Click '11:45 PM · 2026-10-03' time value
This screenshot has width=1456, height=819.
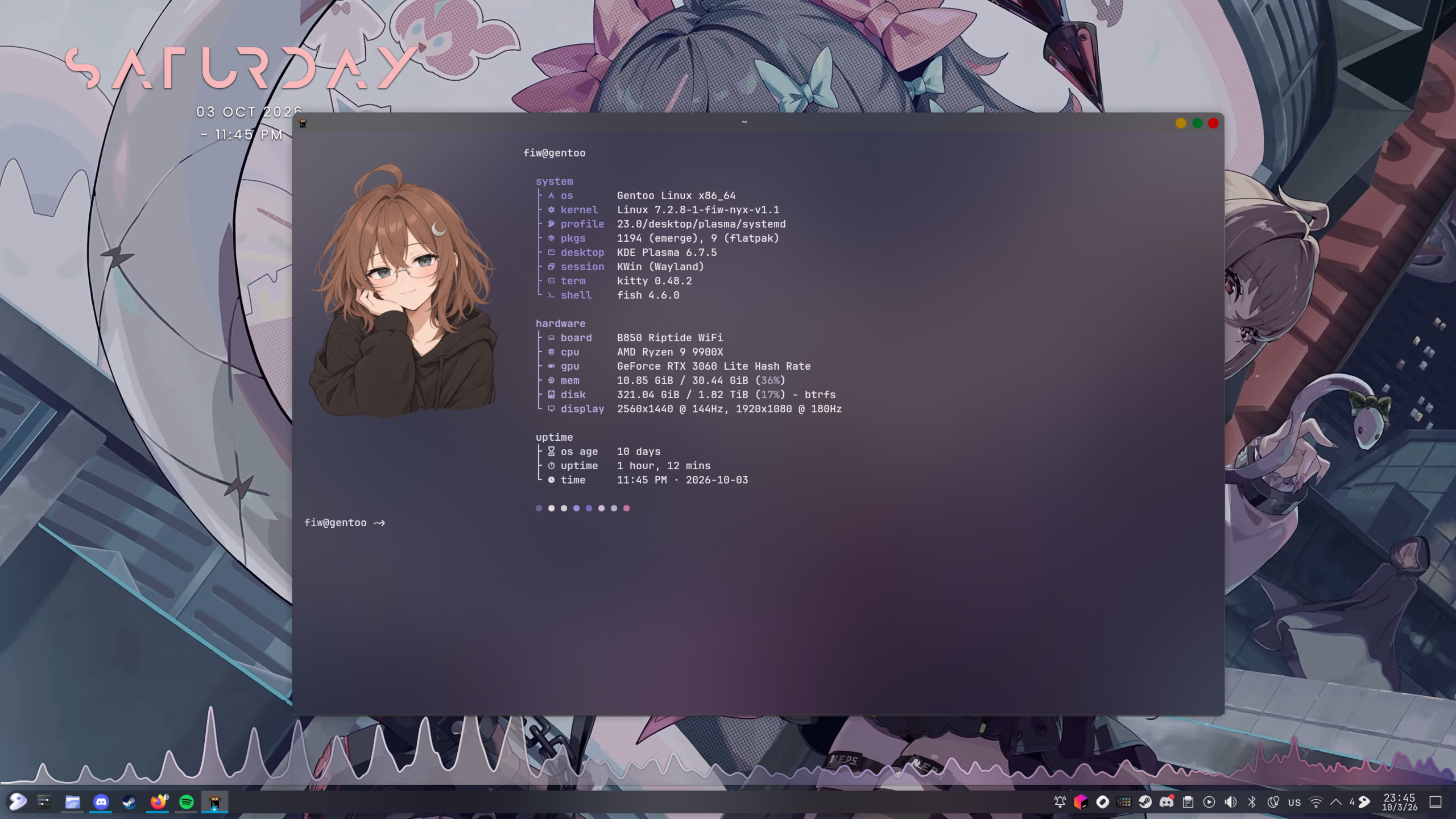tap(682, 480)
